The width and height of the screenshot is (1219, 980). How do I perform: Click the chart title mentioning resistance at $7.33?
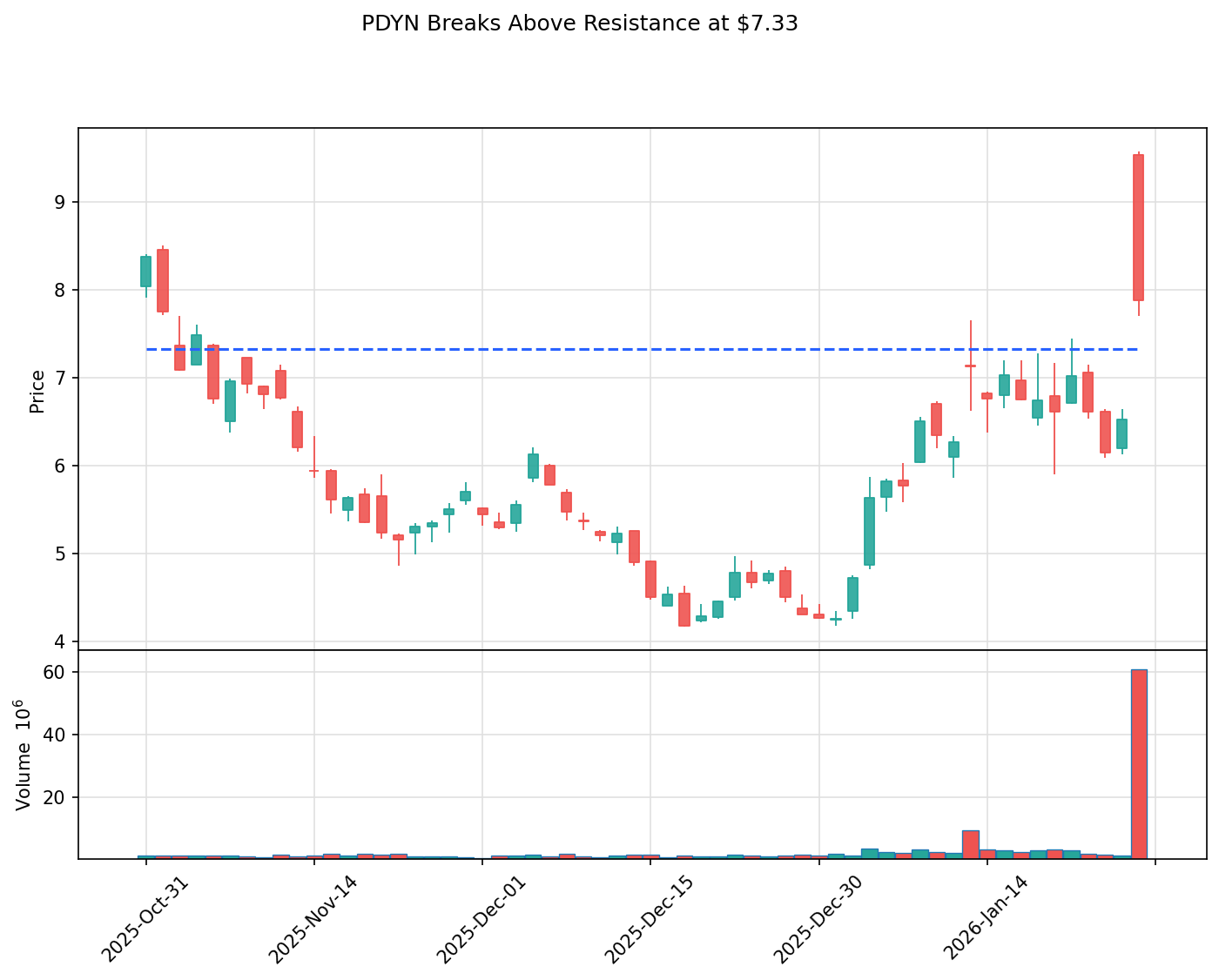coord(580,23)
